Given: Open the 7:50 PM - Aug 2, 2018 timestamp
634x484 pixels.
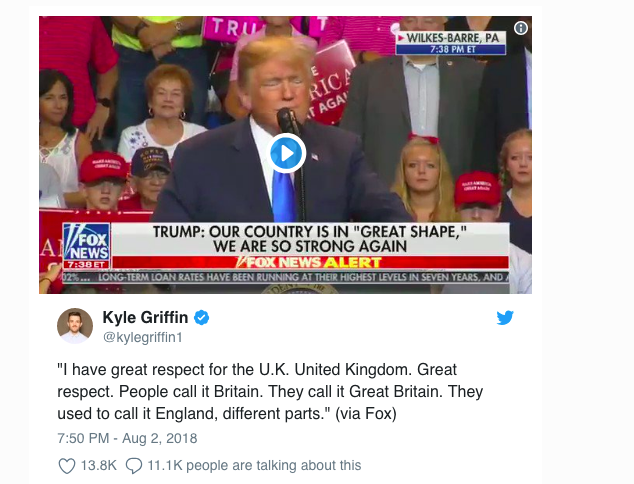Looking at the screenshot, I should tap(127, 438).
